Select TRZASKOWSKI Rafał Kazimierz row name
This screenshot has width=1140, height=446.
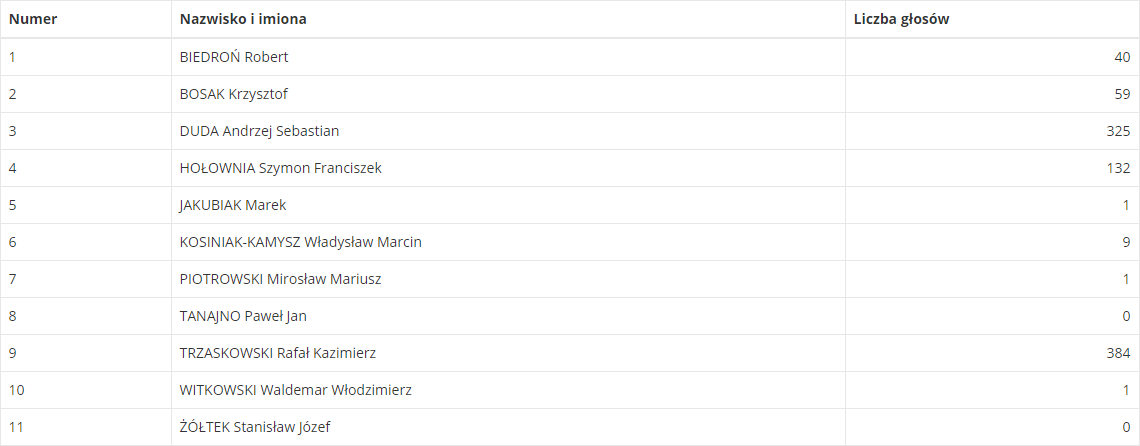click(277, 353)
